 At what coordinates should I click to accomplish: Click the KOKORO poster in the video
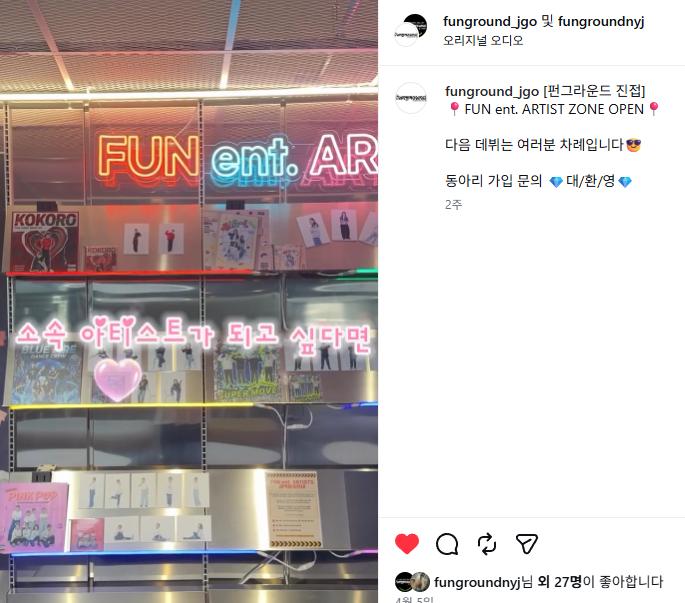[45, 241]
